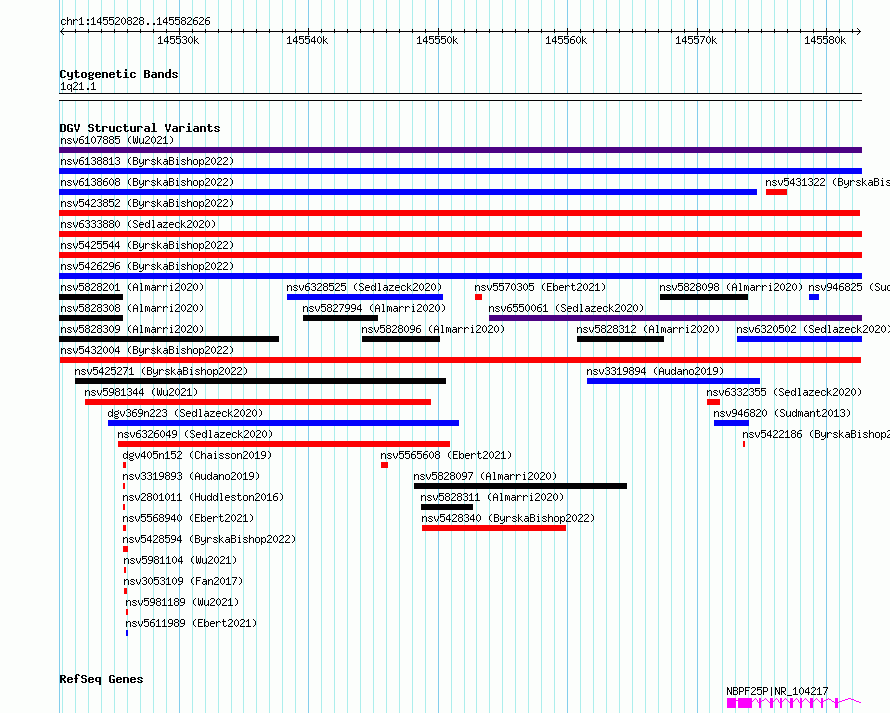Click nsv5425544 (ByrskaBishop2022) label
Viewport: 890px width, 713px height.
click(147, 245)
